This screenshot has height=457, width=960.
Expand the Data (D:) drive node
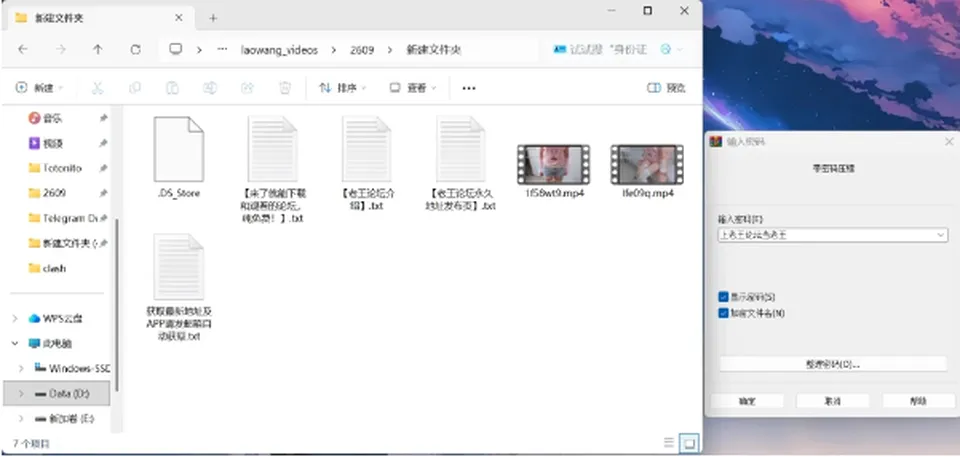tap(21, 393)
